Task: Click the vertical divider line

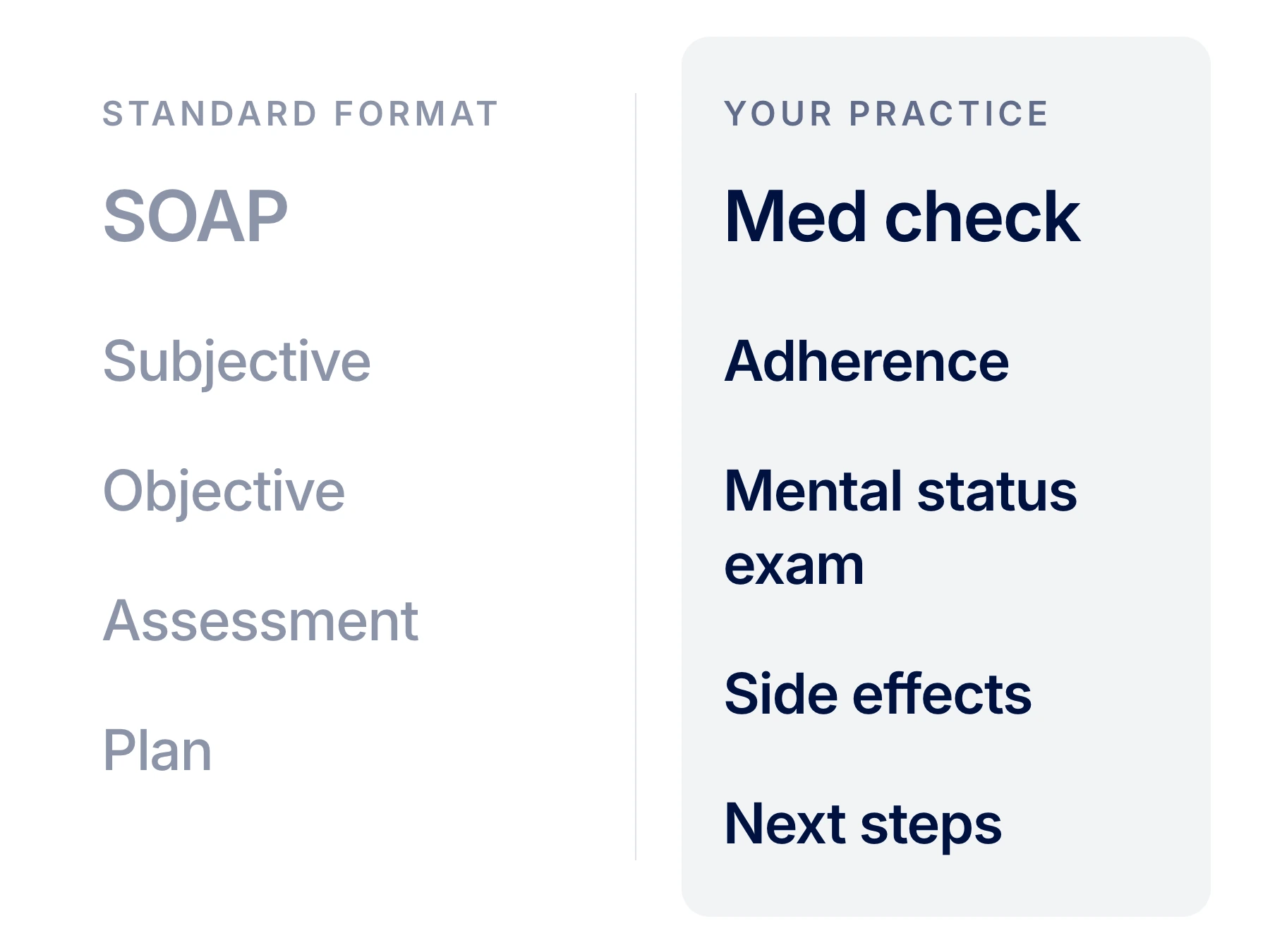Action: coord(636,477)
